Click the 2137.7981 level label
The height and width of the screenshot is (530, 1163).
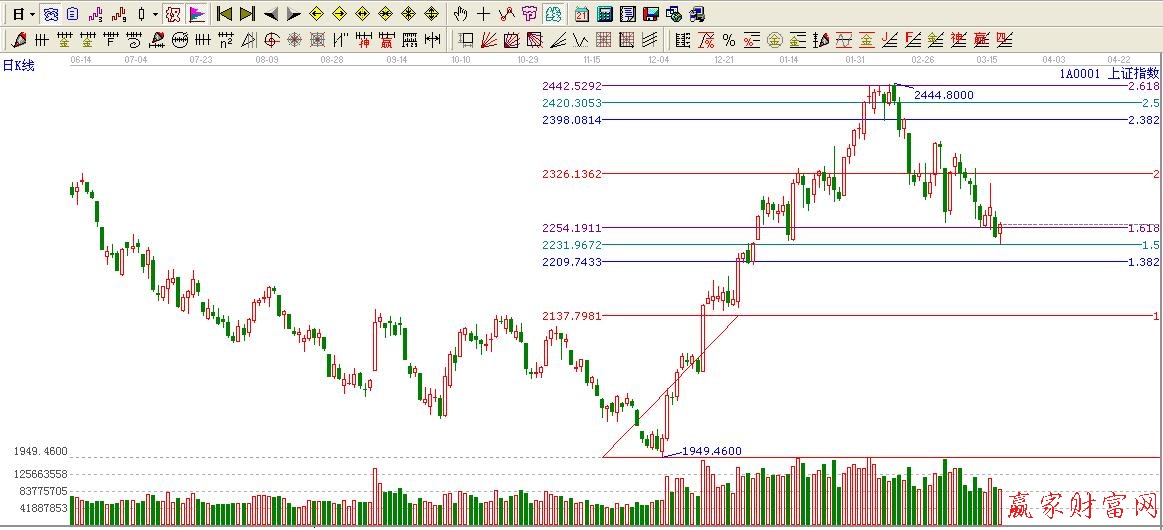point(571,316)
